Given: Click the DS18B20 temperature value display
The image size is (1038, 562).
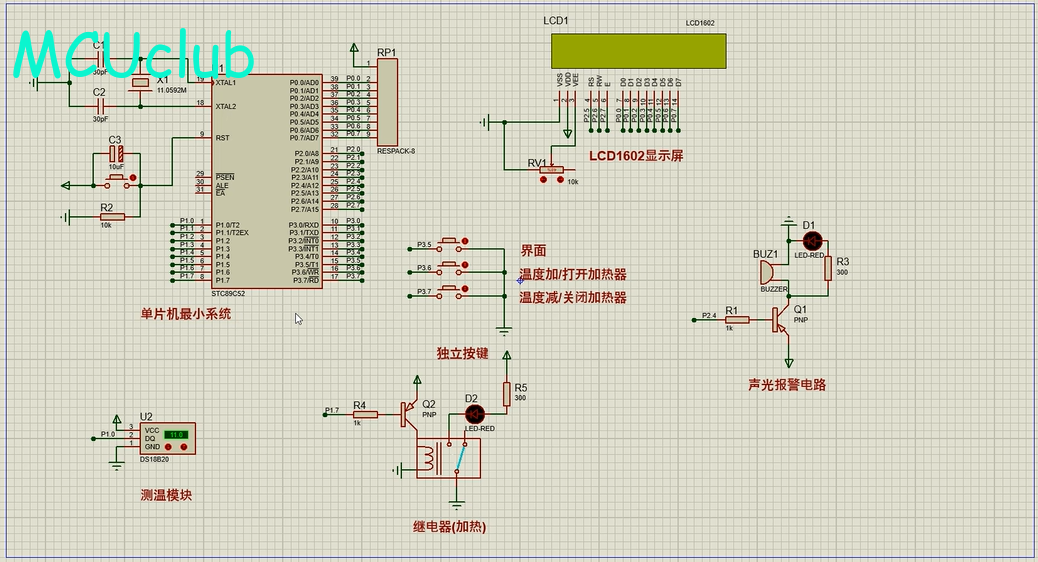Looking at the screenshot, I should coord(176,435).
